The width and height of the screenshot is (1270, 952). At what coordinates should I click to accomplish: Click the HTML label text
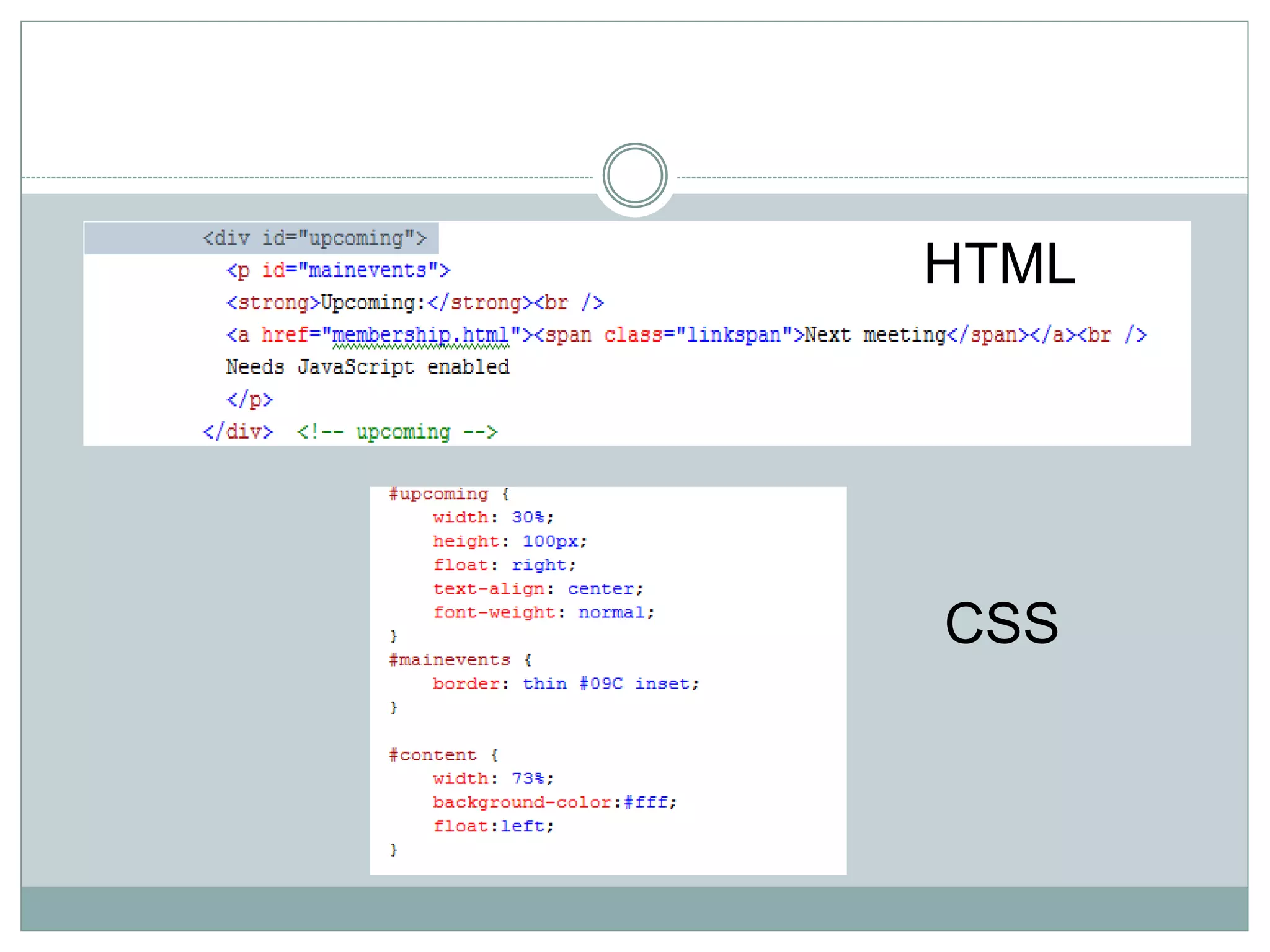(999, 265)
